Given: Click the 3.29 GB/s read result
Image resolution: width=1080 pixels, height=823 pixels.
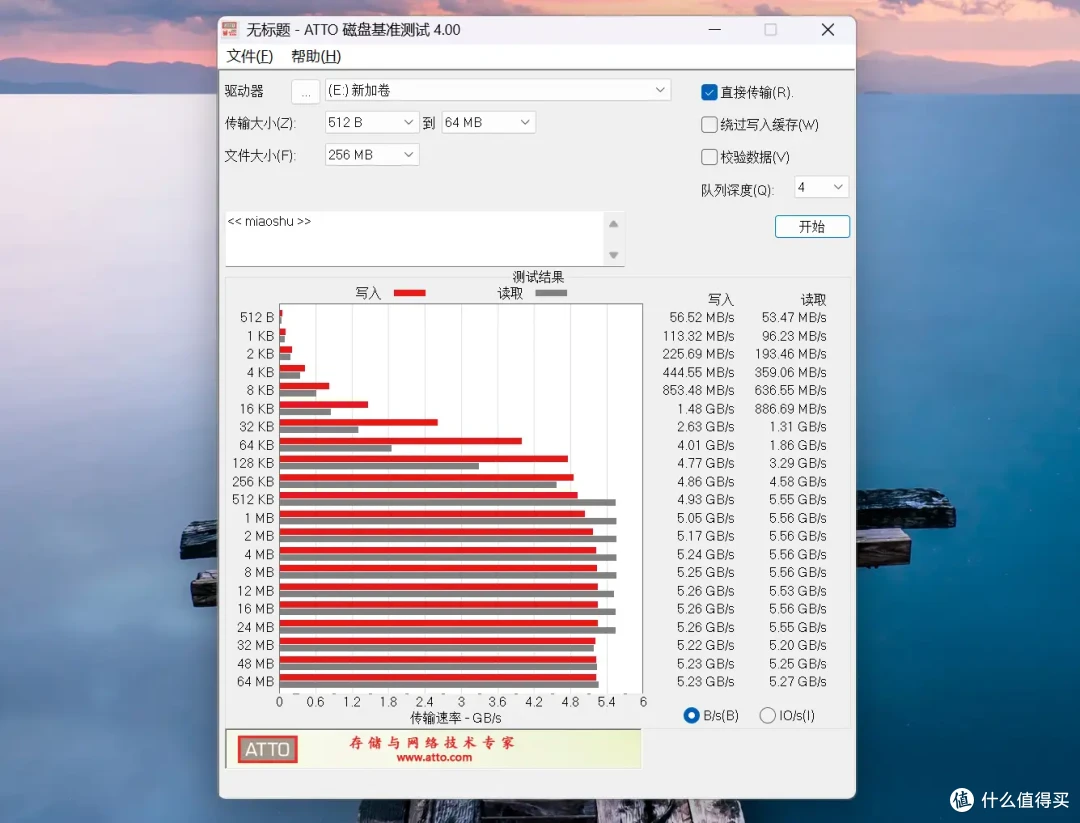Looking at the screenshot, I should coord(798,463).
